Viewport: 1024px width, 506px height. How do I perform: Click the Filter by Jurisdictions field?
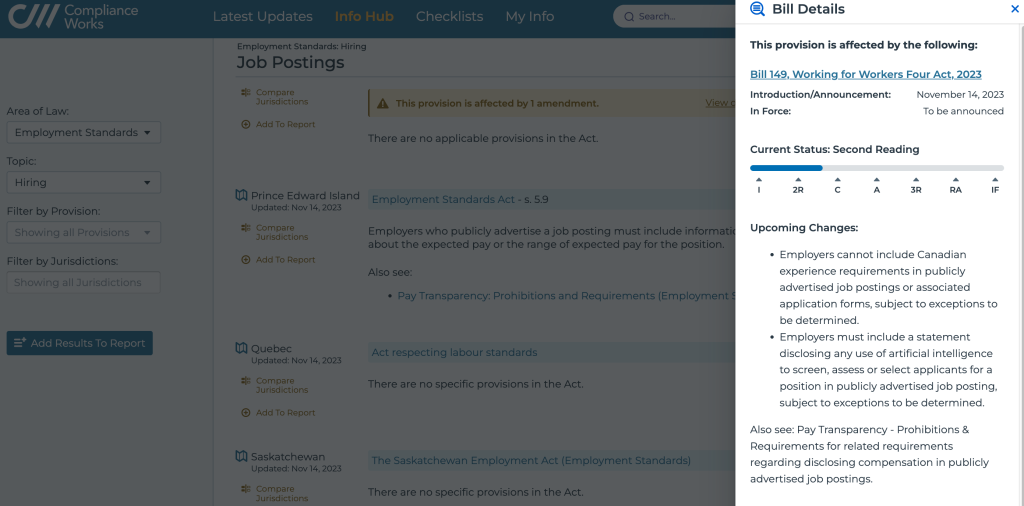coord(83,283)
